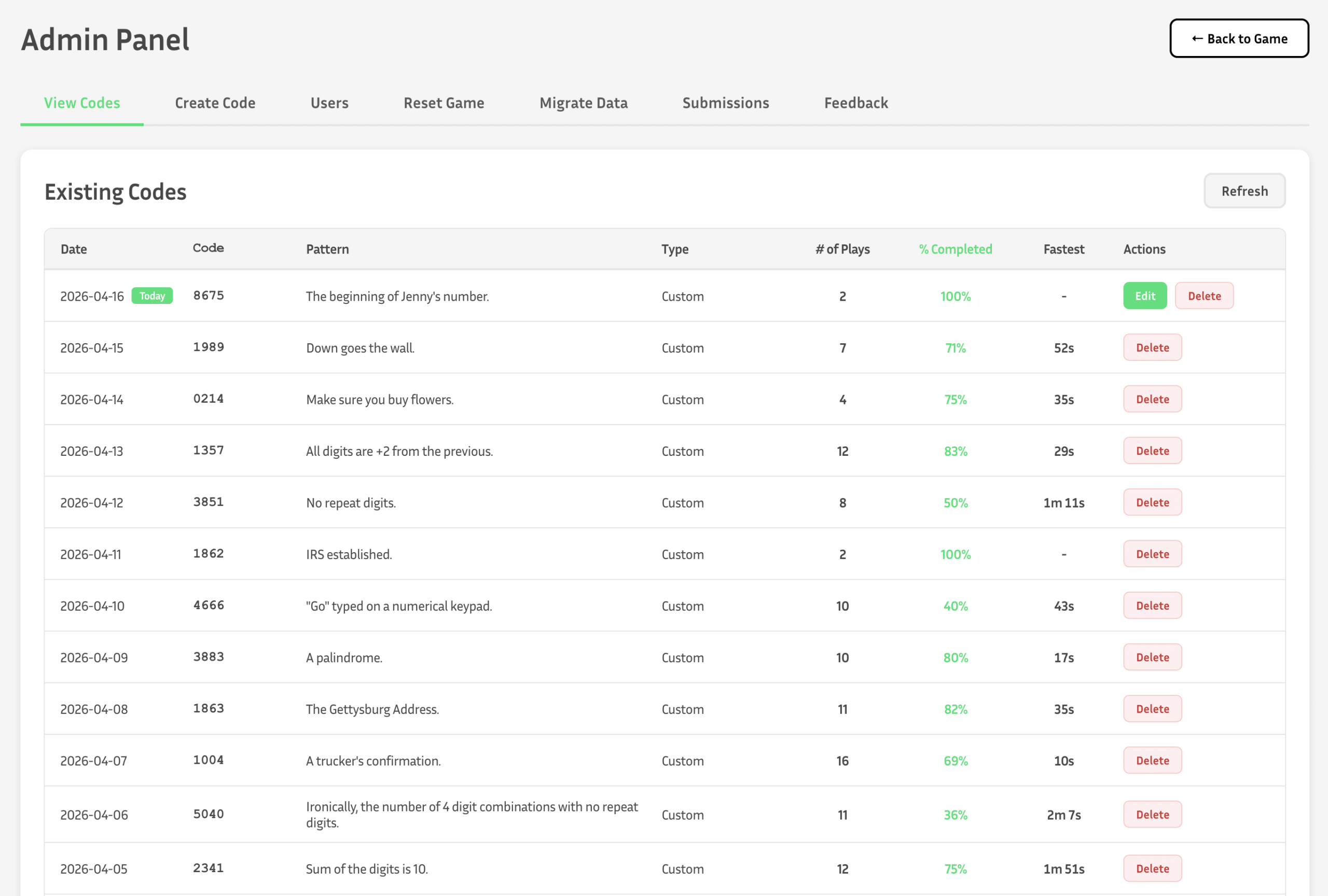1328x896 pixels.
Task: Open the Migrate Data tab
Action: coord(584,103)
